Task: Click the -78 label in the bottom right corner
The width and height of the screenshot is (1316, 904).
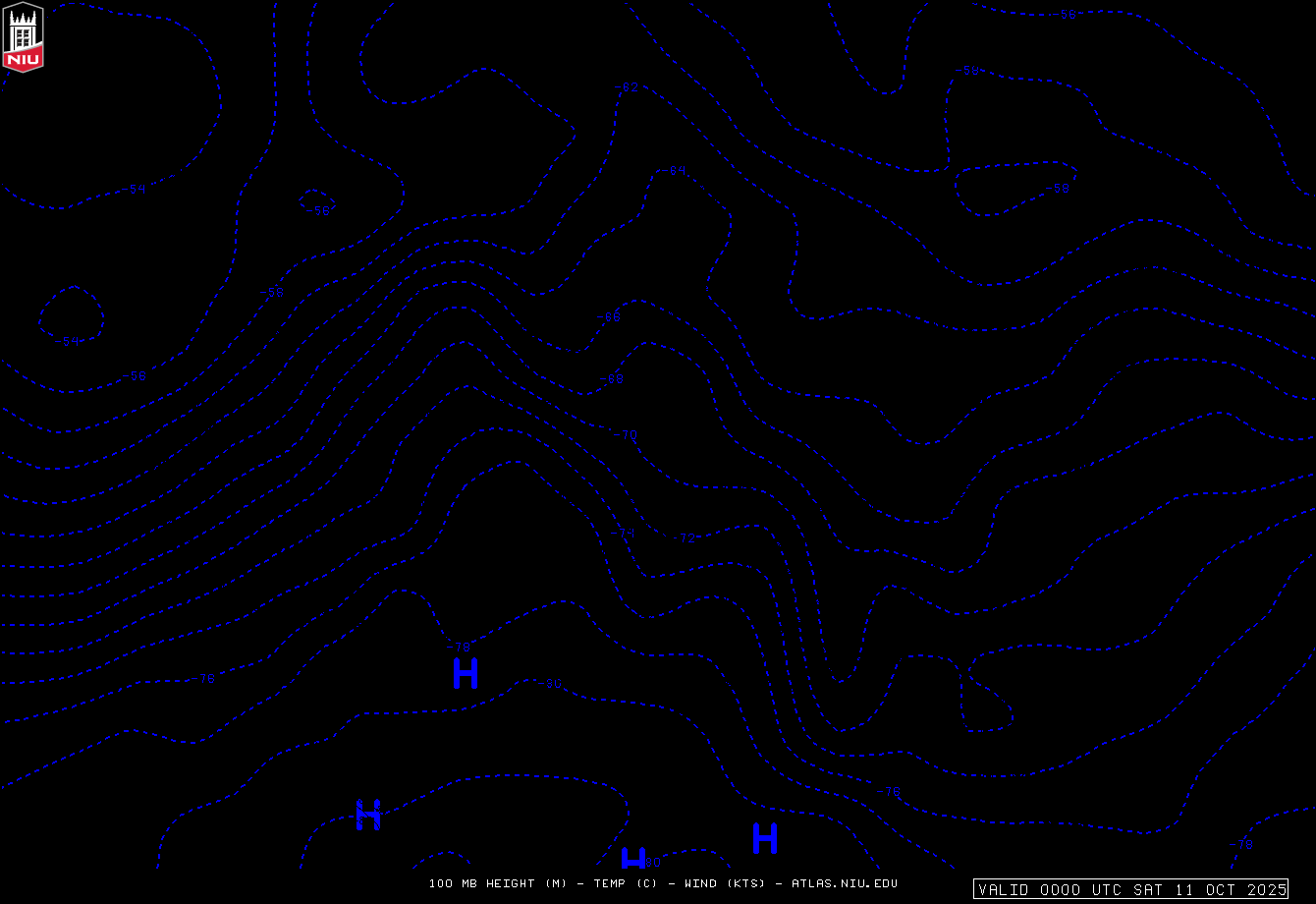Action: (1241, 844)
